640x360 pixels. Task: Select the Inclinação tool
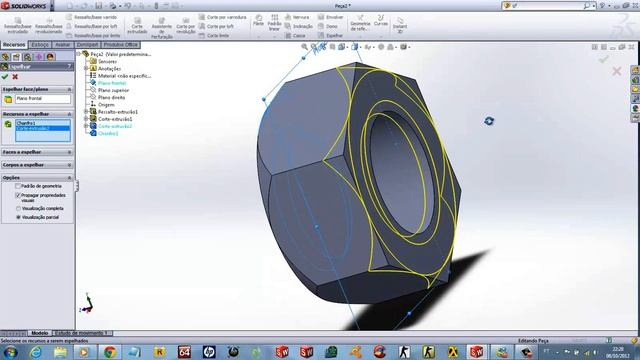[x=299, y=26]
